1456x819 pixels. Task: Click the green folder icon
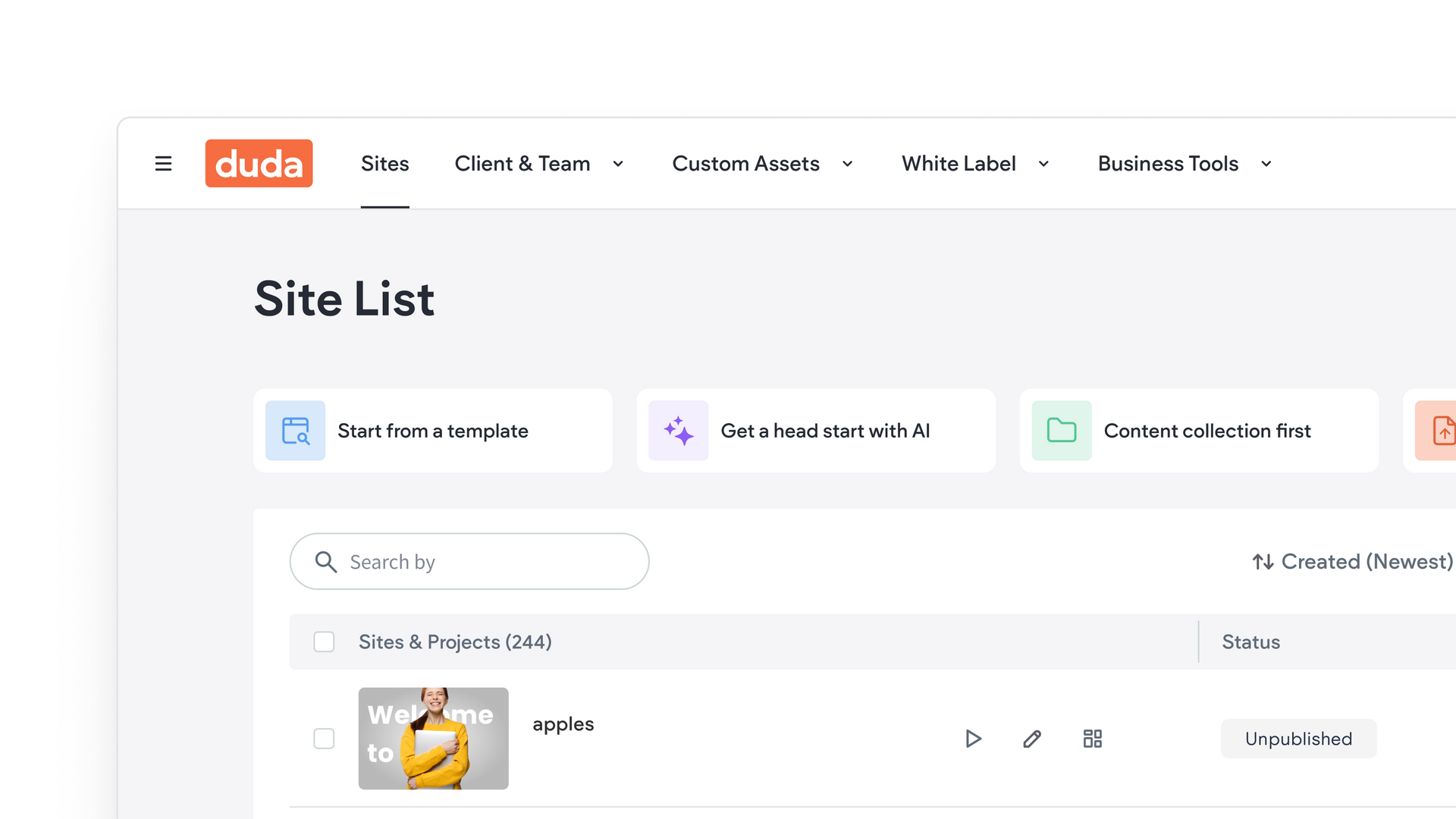[x=1061, y=431]
